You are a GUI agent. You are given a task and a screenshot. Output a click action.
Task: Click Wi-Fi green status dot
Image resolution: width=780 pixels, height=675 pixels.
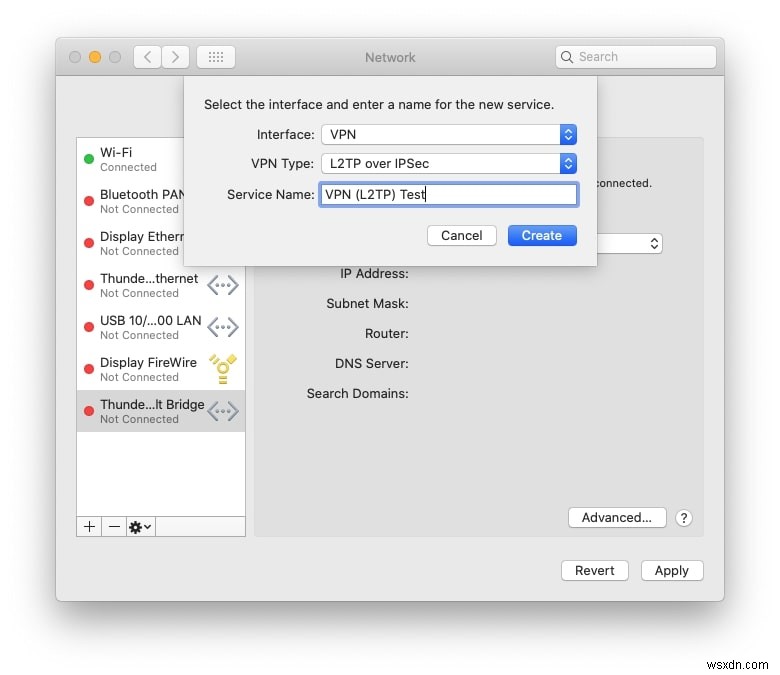click(x=89, y=159)
